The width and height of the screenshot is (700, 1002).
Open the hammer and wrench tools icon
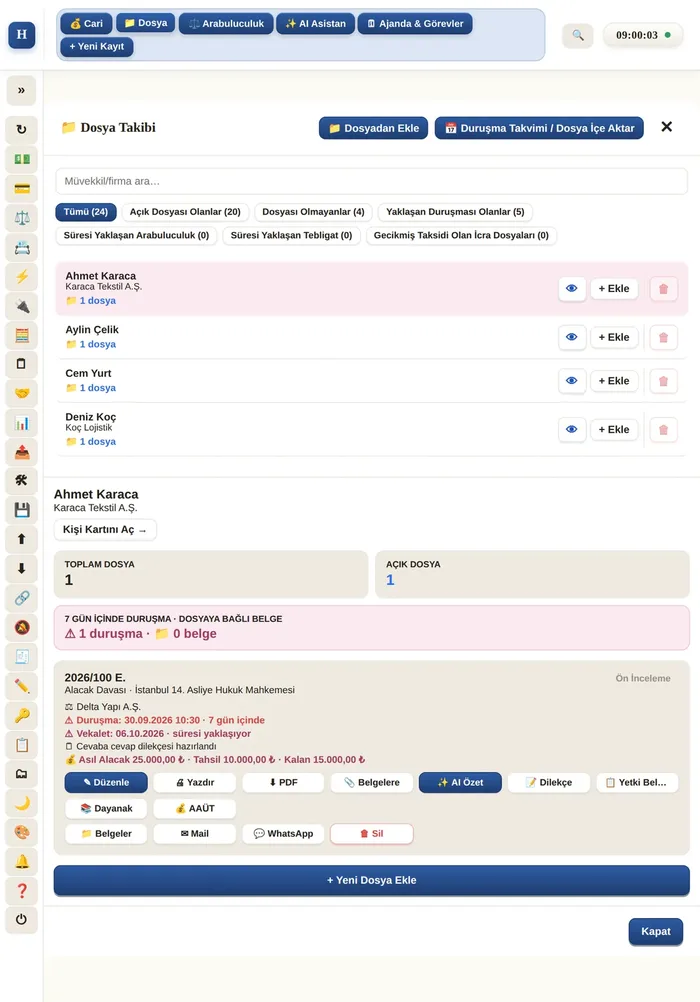(22, 481)
